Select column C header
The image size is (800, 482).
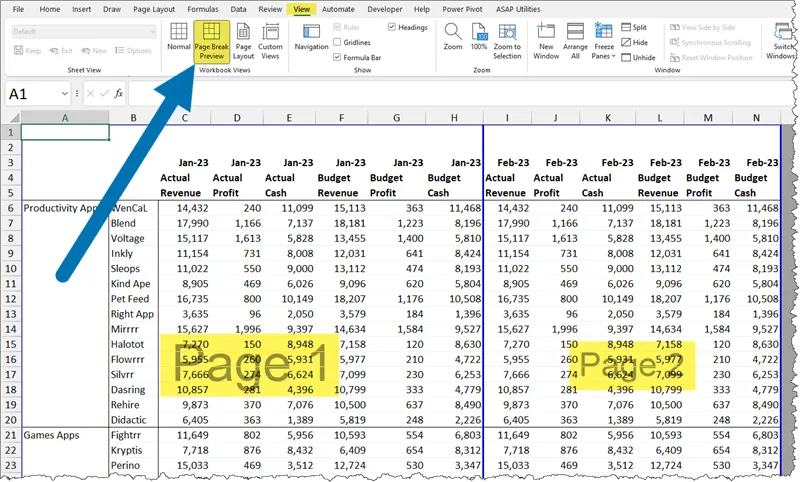tap(185, 118)
